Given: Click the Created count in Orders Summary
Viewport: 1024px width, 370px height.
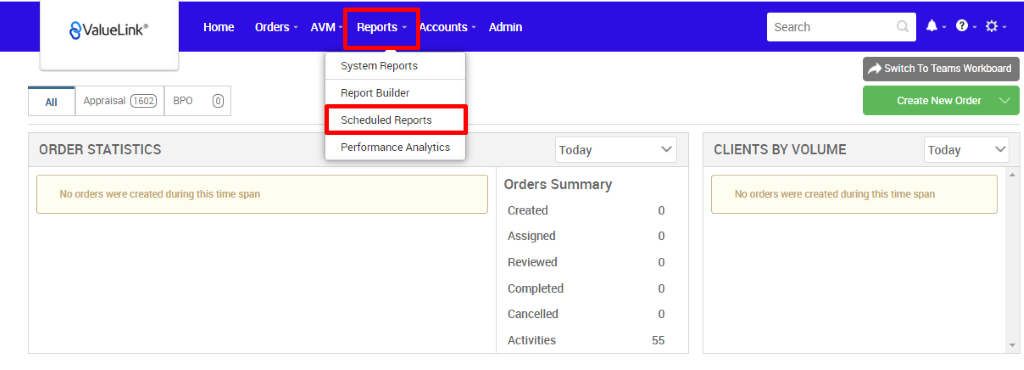Looking at the screenshot, I should (x=661, y=210).
